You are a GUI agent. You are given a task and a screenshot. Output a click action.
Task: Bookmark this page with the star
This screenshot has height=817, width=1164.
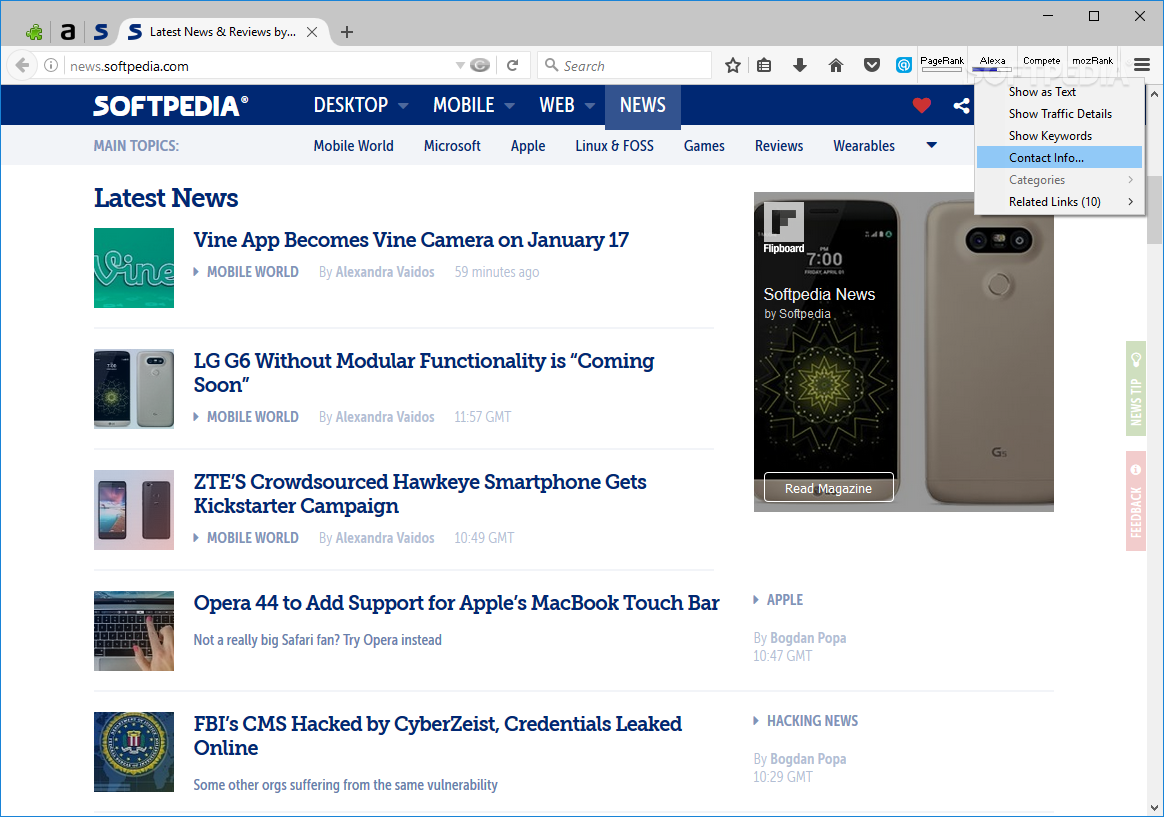click(733, 65)
